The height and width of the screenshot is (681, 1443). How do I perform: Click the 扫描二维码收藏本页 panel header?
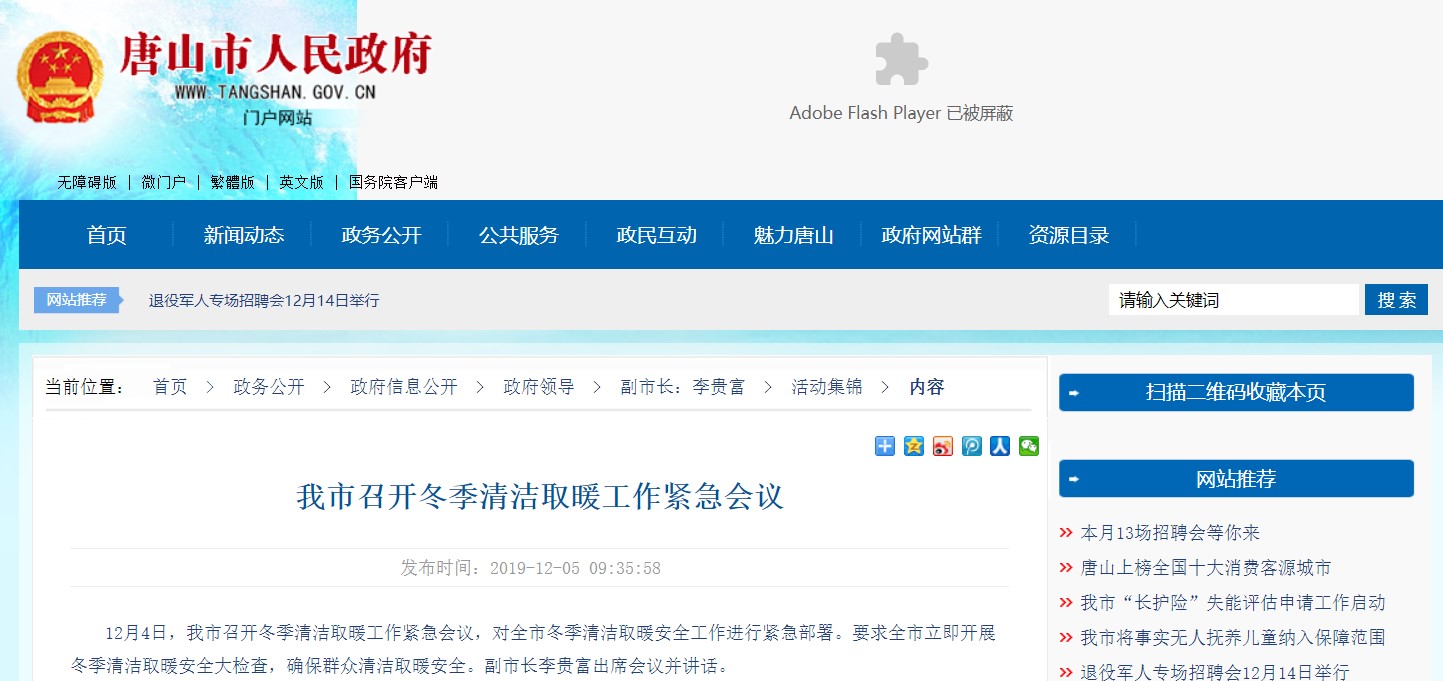(x=1236, y=393)
